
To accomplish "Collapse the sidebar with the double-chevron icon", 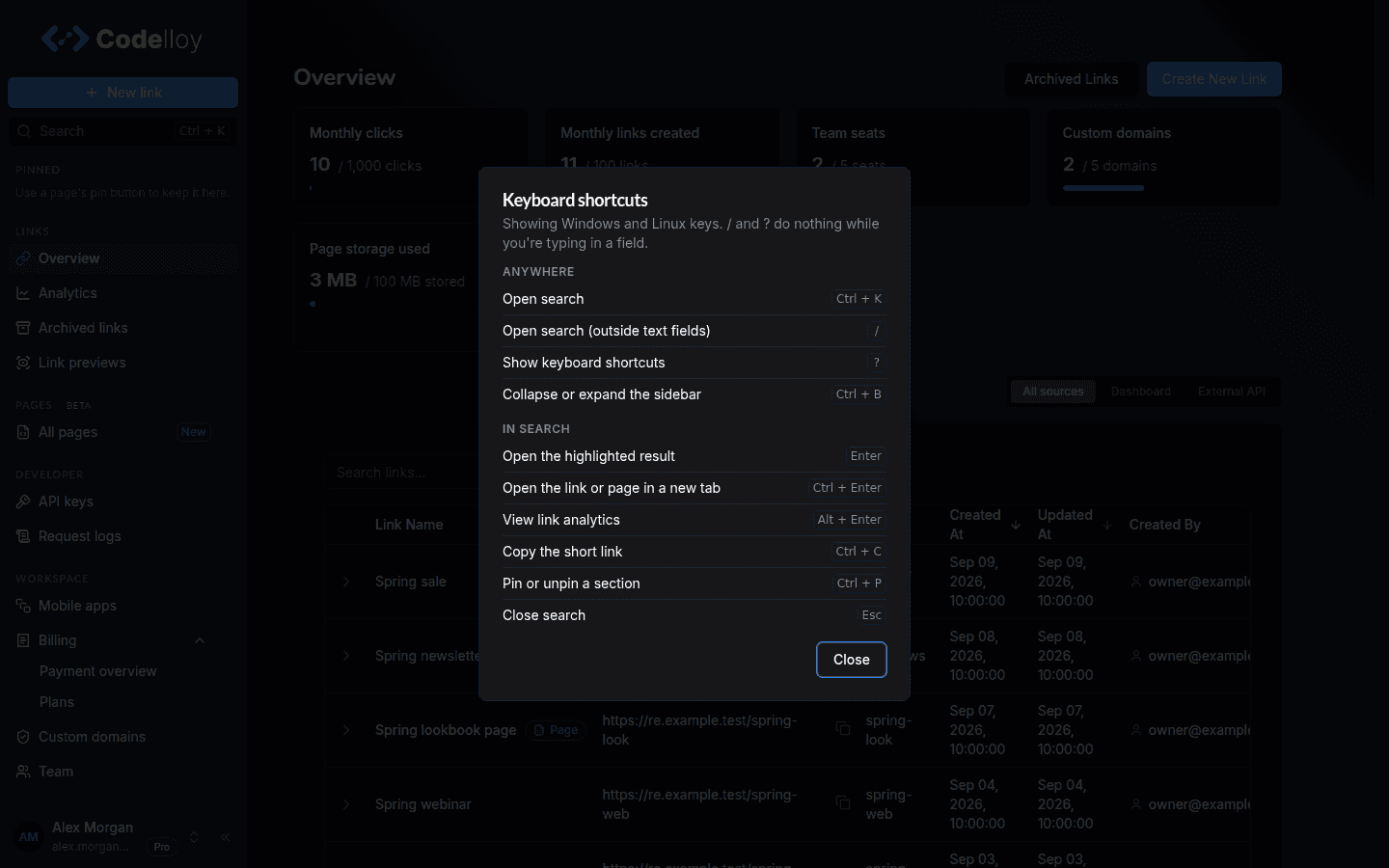I will pyautogui.click(x=225, y=837).
